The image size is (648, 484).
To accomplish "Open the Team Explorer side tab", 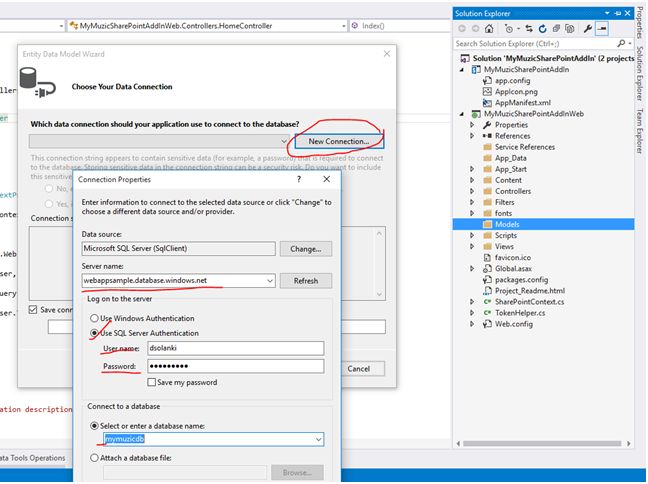I will coord(641,131).
